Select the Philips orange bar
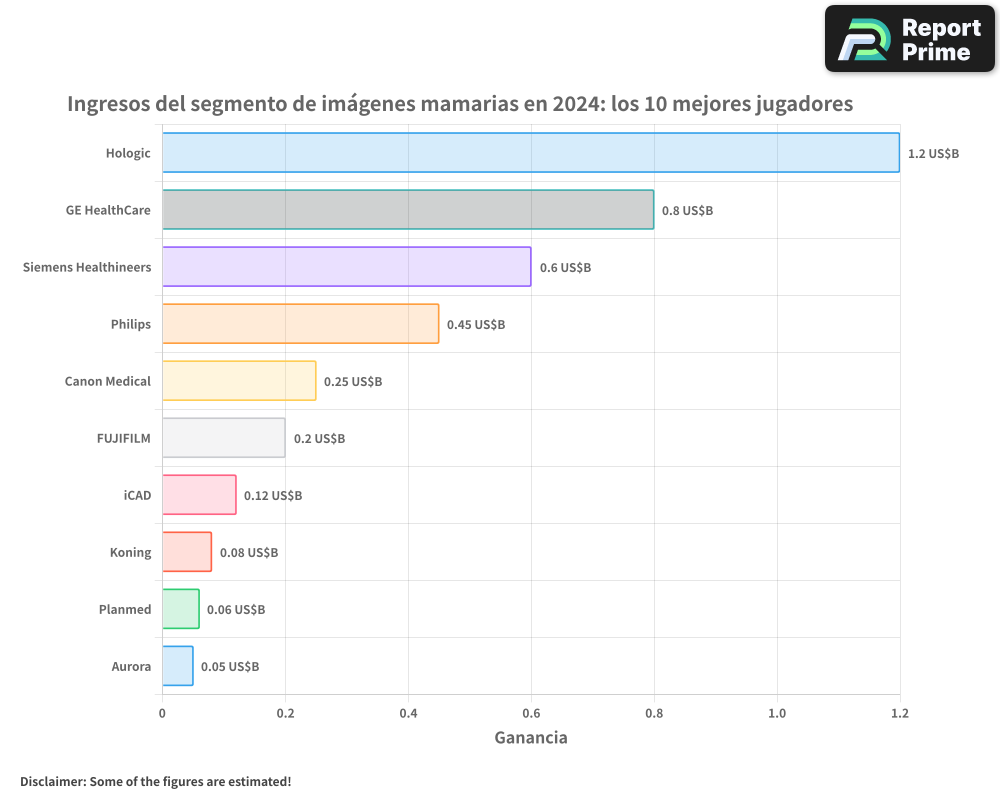The height and width of the screenshot is (800, 1000). point(300,324)
